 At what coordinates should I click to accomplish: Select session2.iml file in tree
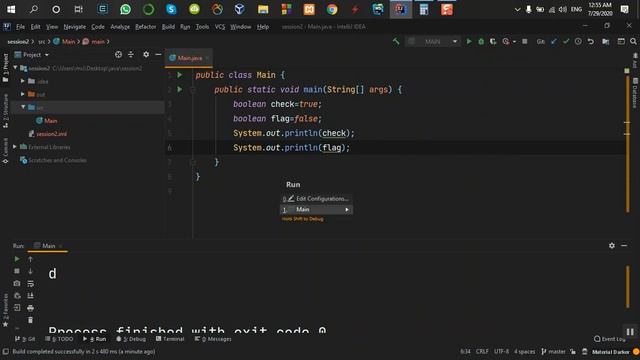[x=48, y=133]
